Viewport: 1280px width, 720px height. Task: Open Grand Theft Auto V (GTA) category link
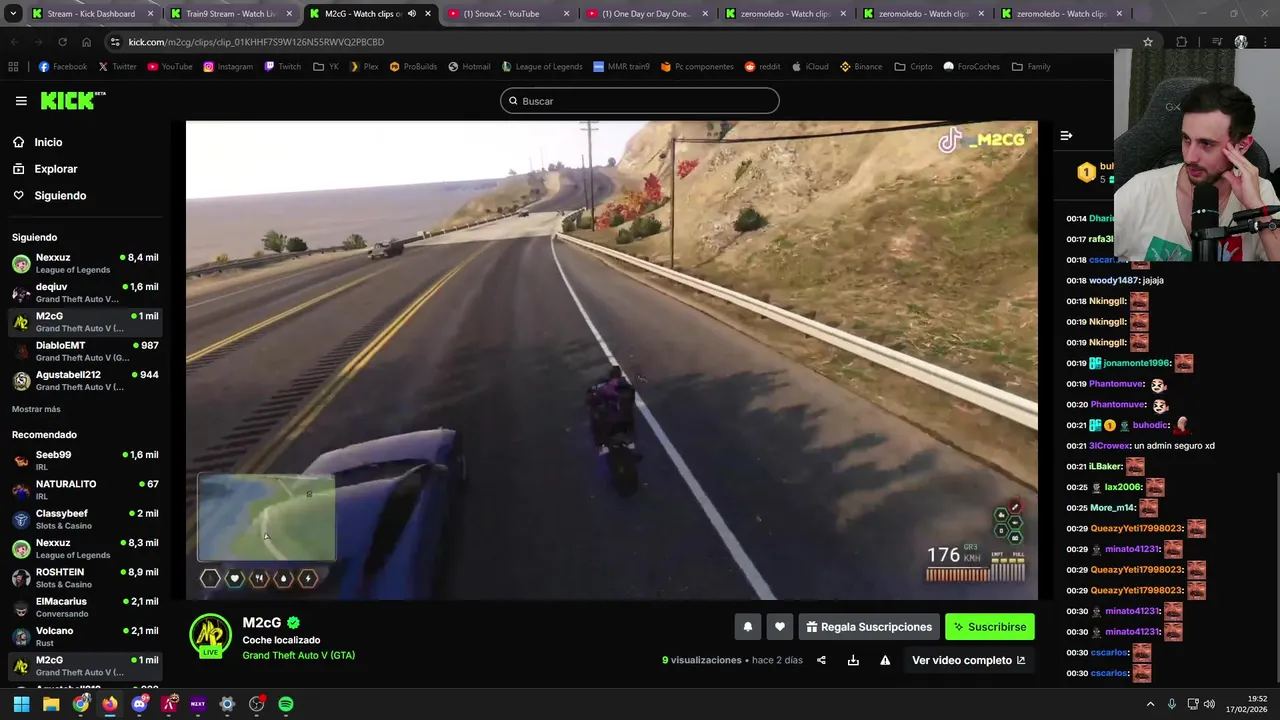pos(298,655)
